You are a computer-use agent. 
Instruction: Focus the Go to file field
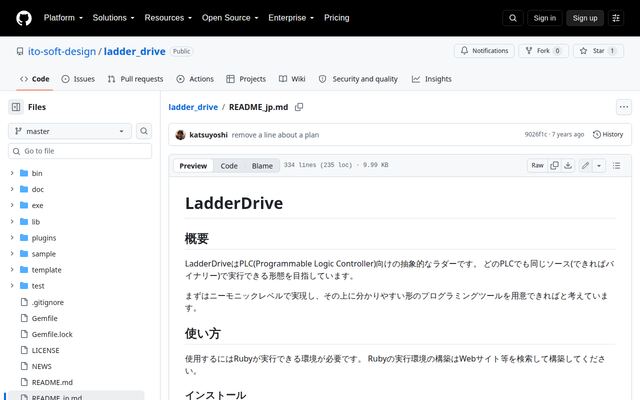(x=80, y=151)
